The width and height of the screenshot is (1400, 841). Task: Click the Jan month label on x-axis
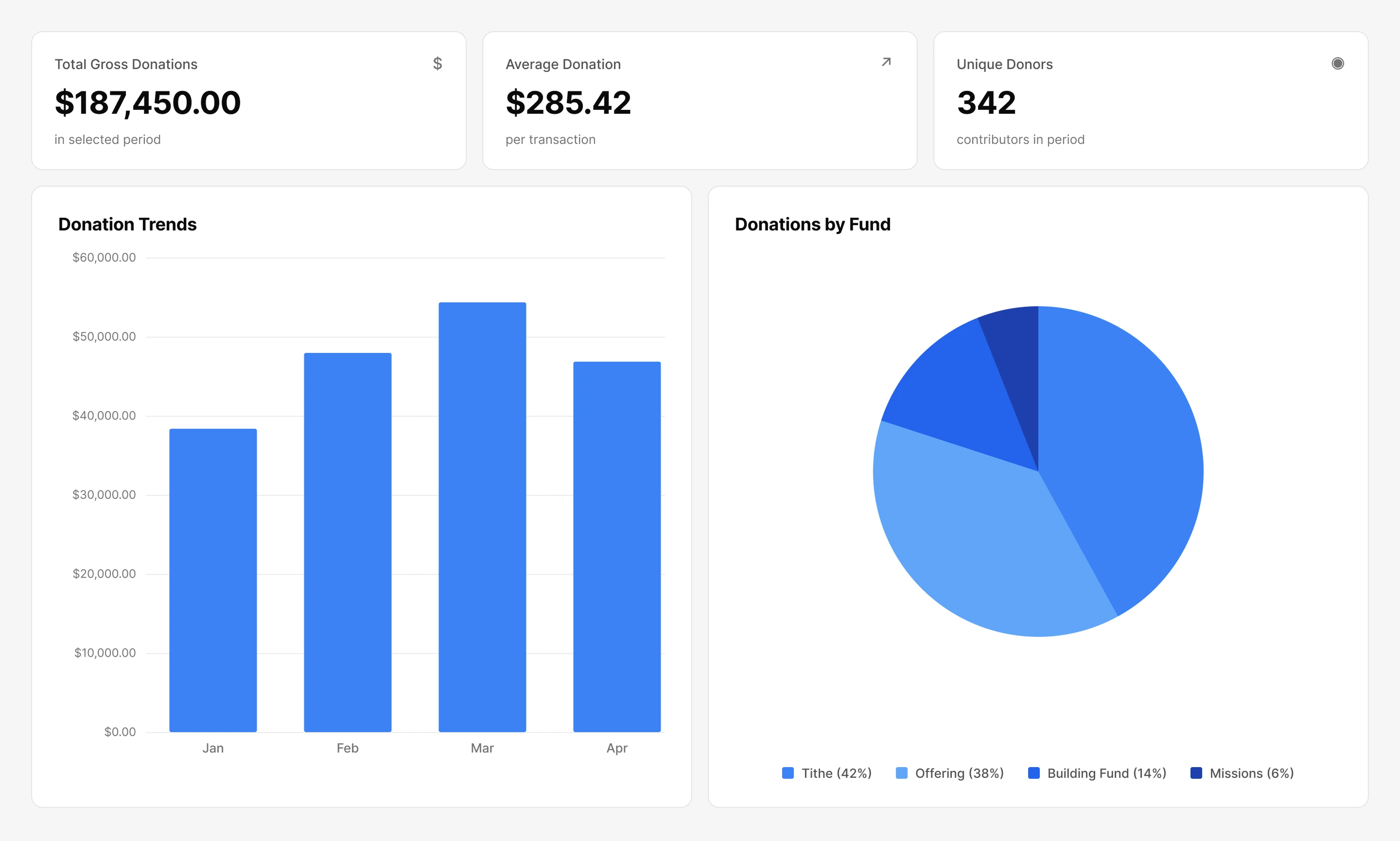coord(213,748)
